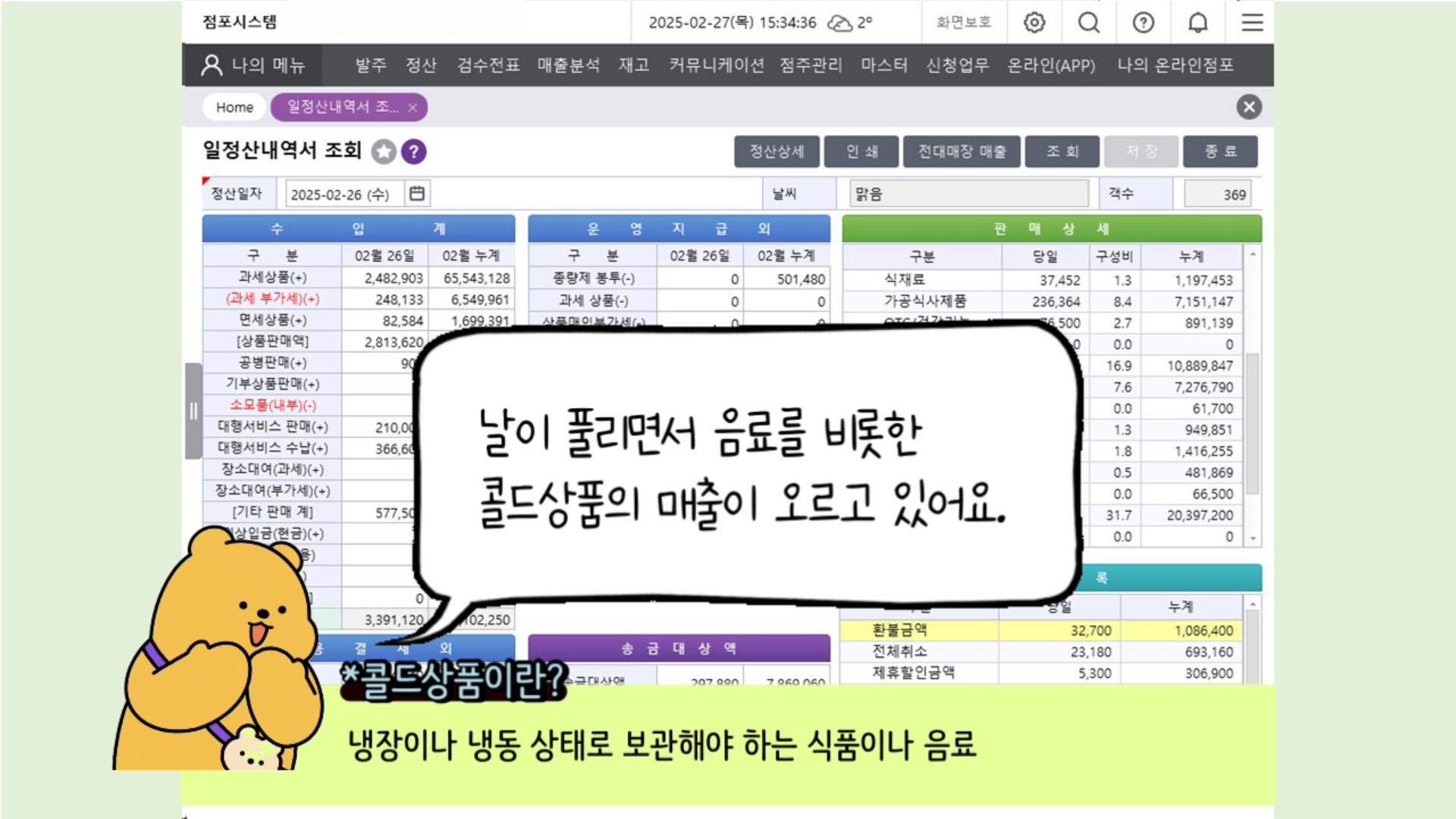Open 나의 메뉴 menu

pos(253,65)
